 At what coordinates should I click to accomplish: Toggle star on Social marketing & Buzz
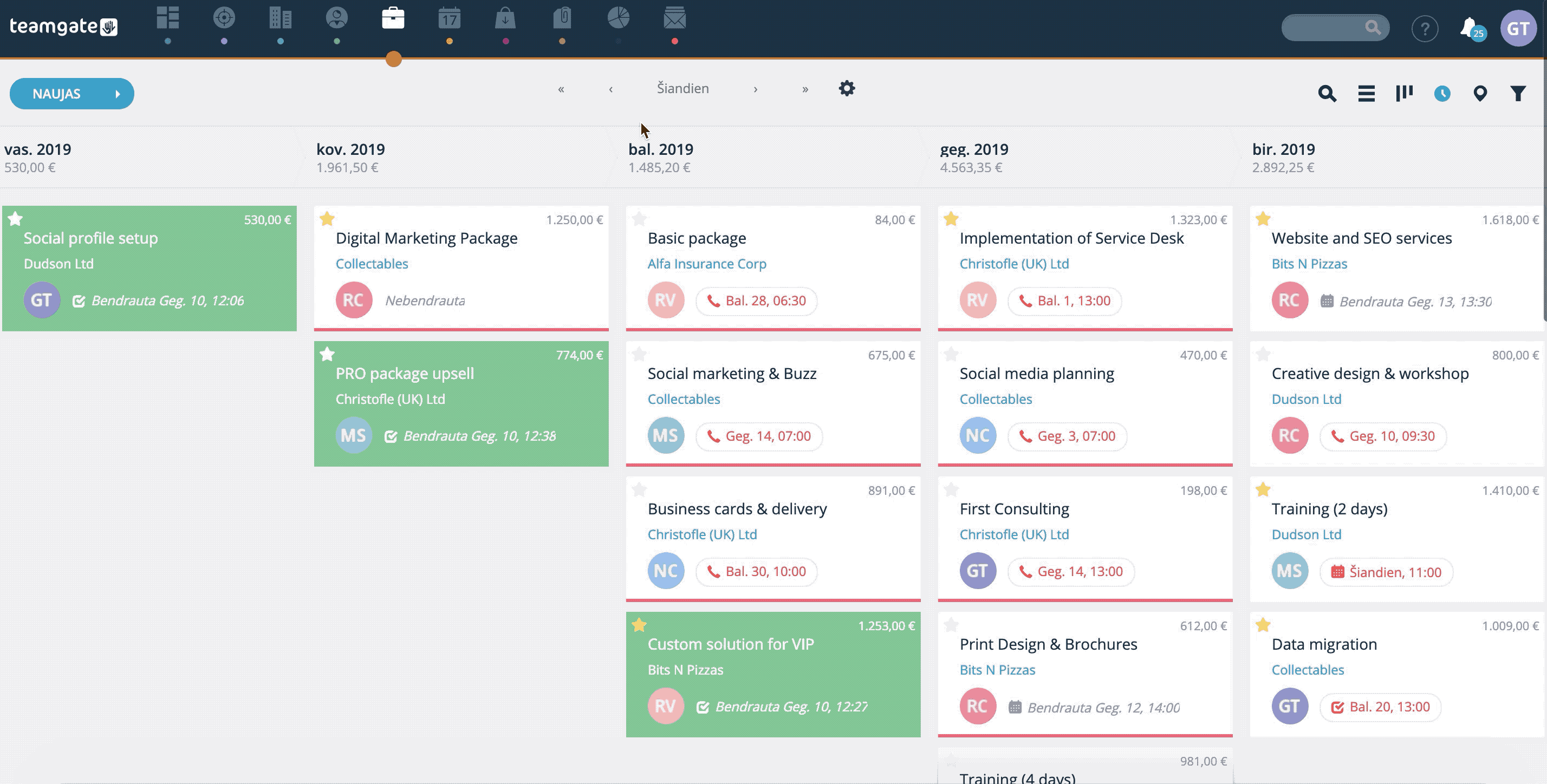coord(640,354)
